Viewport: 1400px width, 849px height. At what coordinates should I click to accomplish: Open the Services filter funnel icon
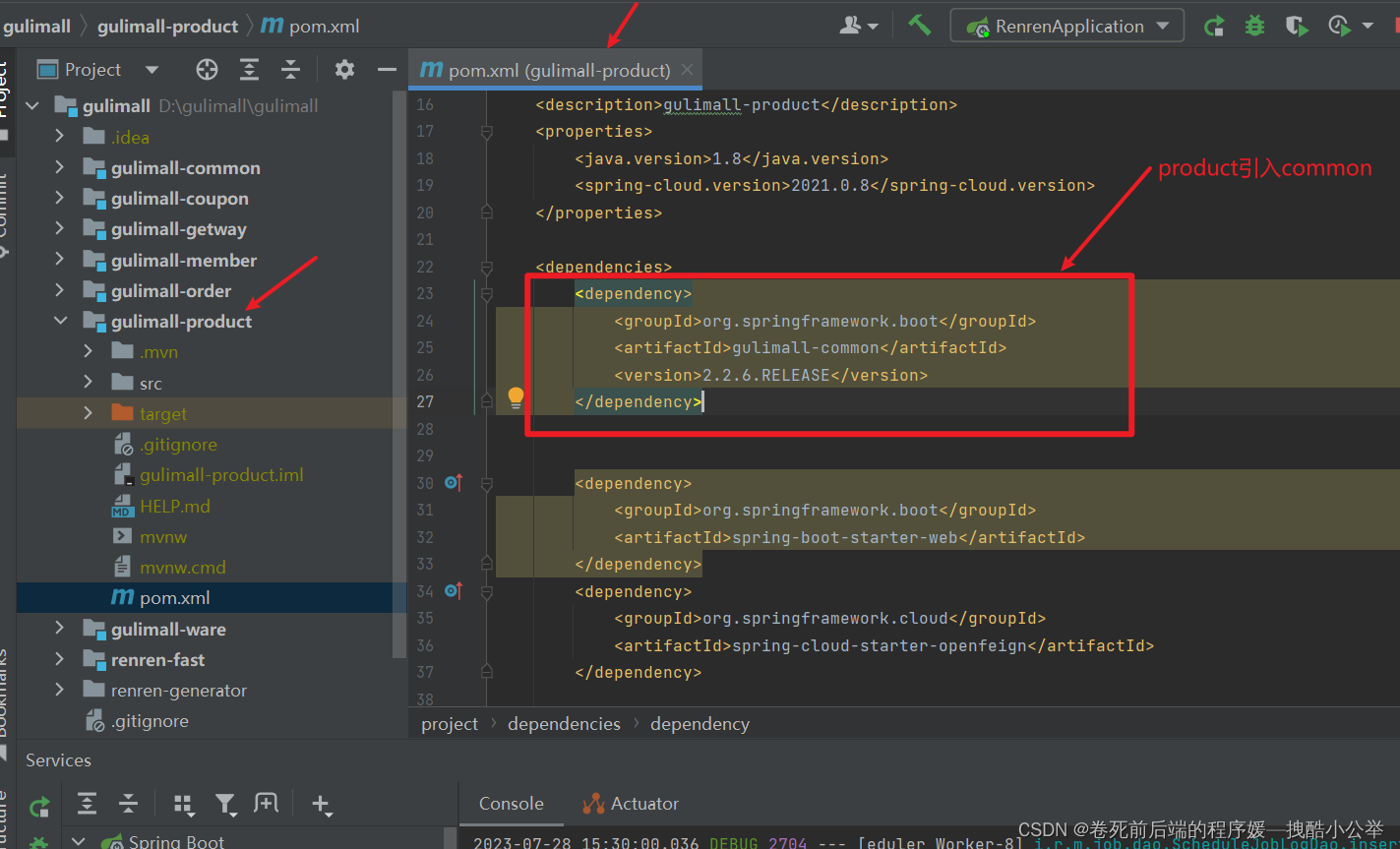tap(225, 805)
